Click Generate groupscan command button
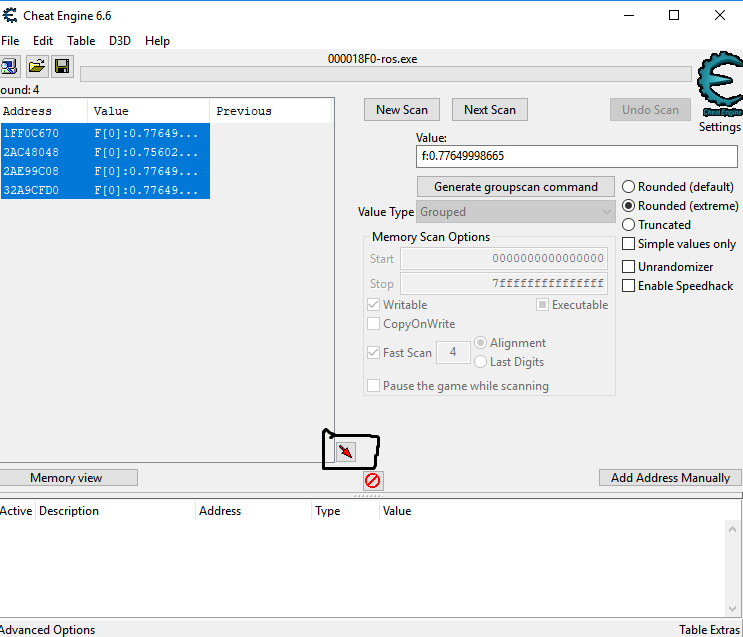743x637 pixels. pos(516,187)
